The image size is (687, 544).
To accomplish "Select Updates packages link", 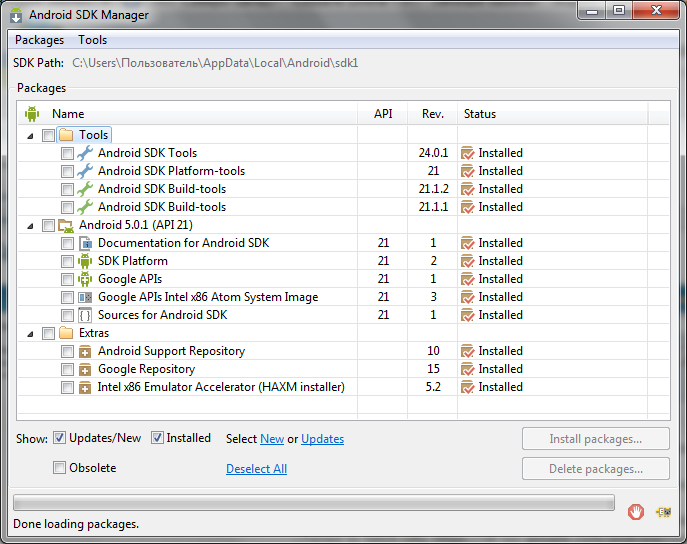I will click(x=322, y=439).
